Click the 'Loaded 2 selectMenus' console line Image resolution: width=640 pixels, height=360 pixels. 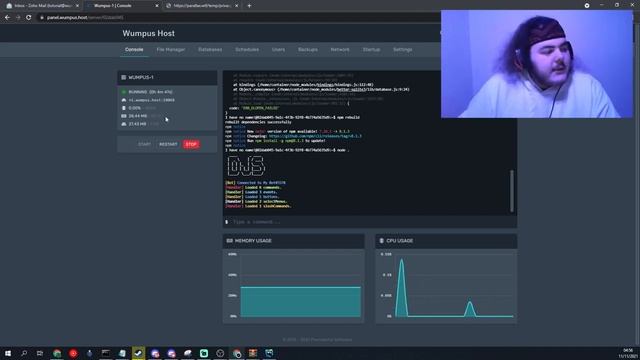pyautogui.click(x=257, y=202)
